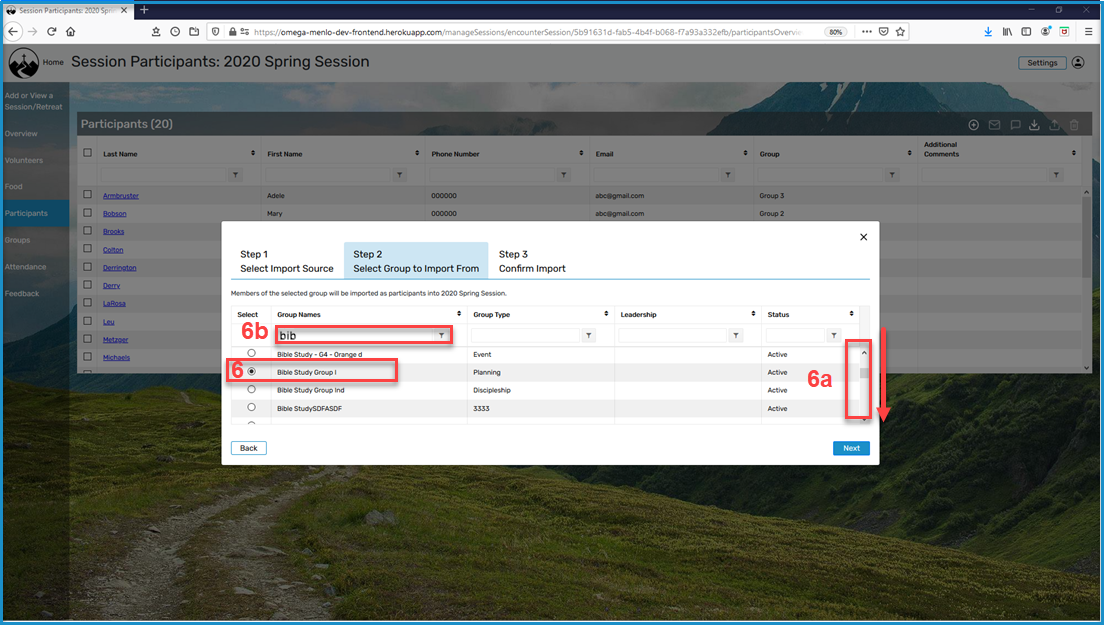Select the Bible Study Group Ind radio button
1104x625 pixels.
click(251, 389)
